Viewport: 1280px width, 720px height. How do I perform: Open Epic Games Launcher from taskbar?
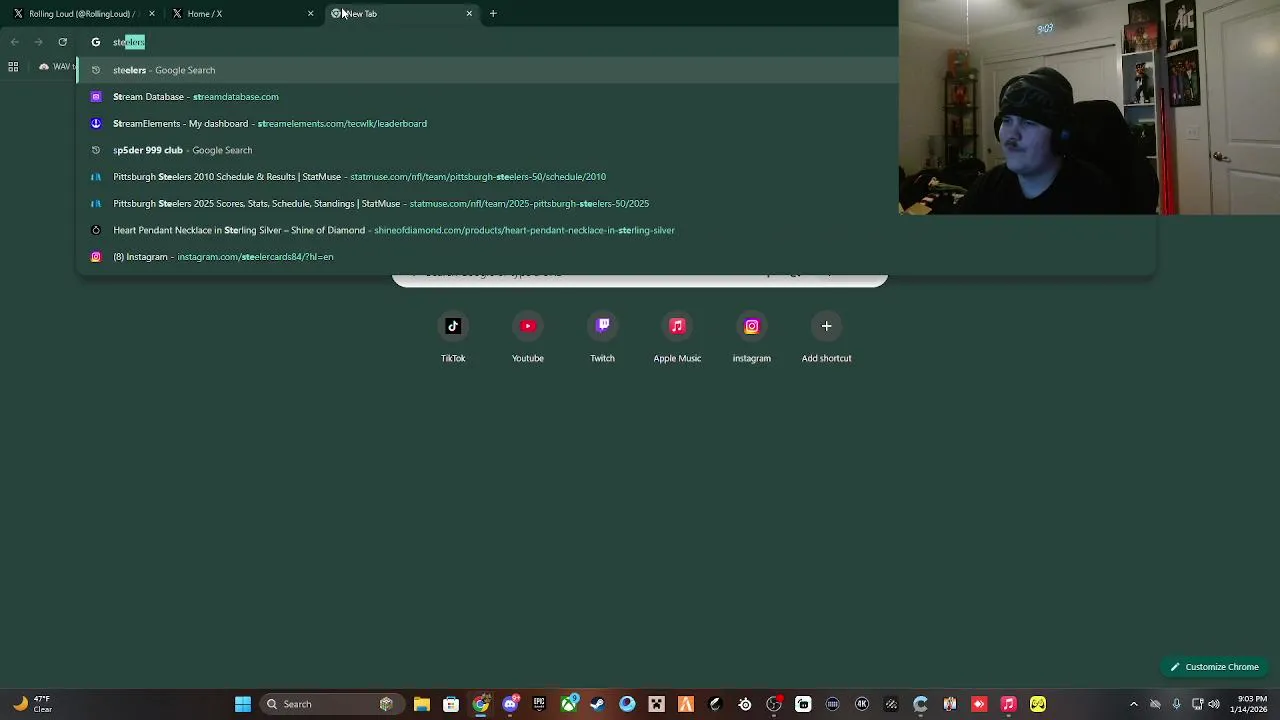point(539,704)
